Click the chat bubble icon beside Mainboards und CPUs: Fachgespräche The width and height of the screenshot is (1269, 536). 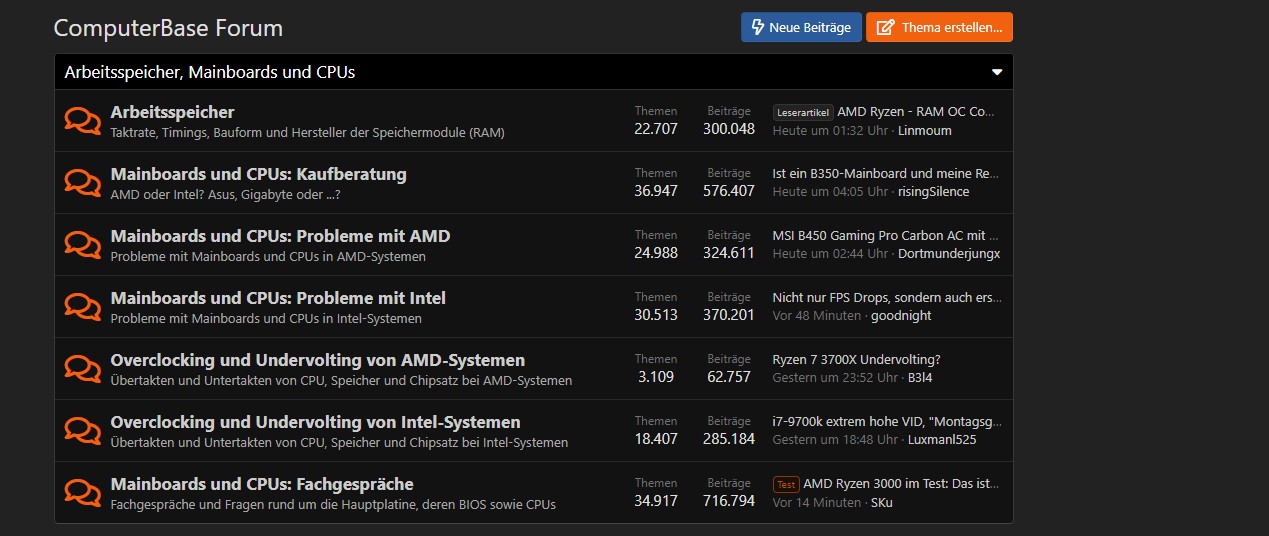click(x=82, y=493)
